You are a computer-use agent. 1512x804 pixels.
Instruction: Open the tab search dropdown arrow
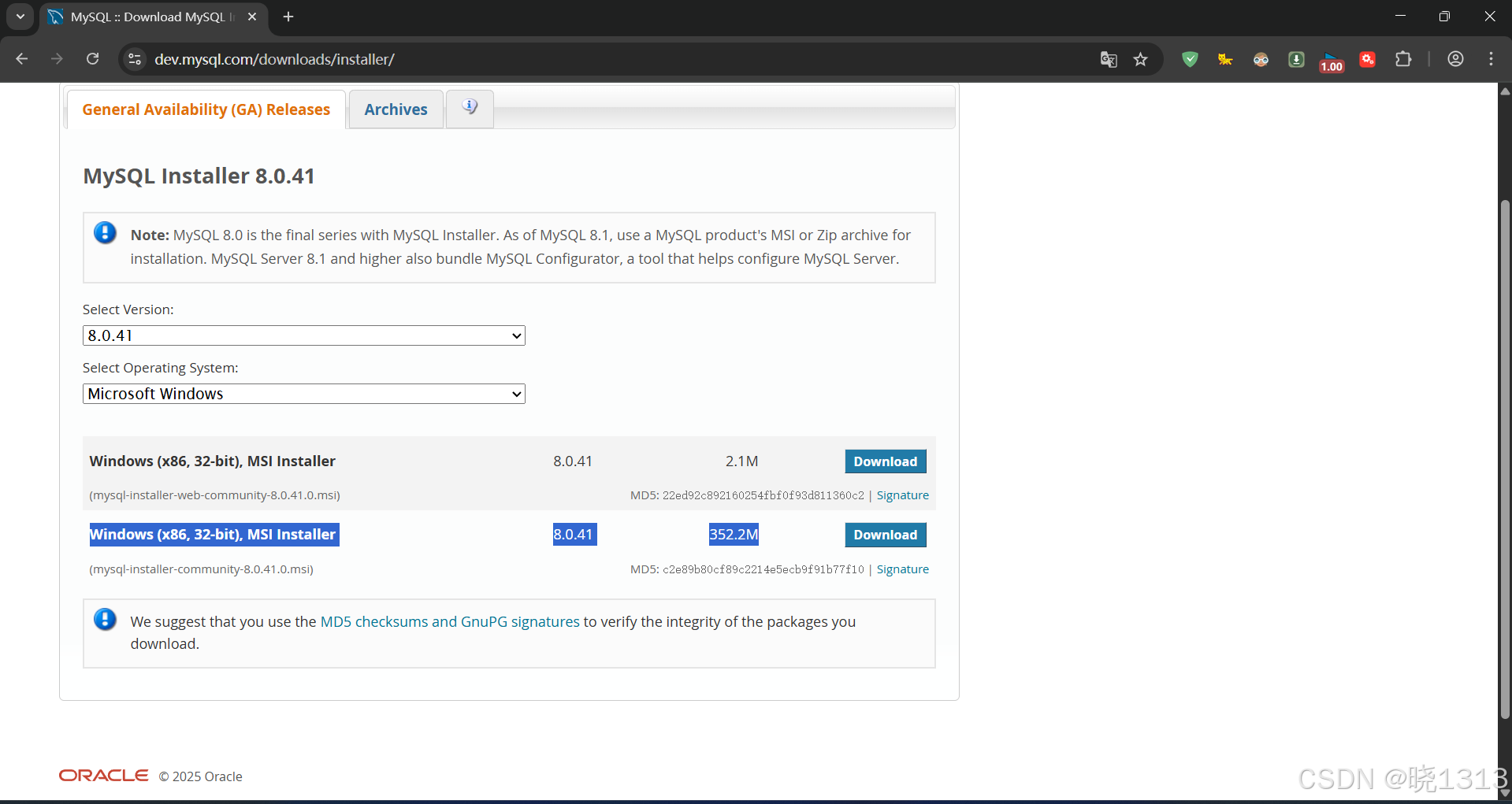20,17
